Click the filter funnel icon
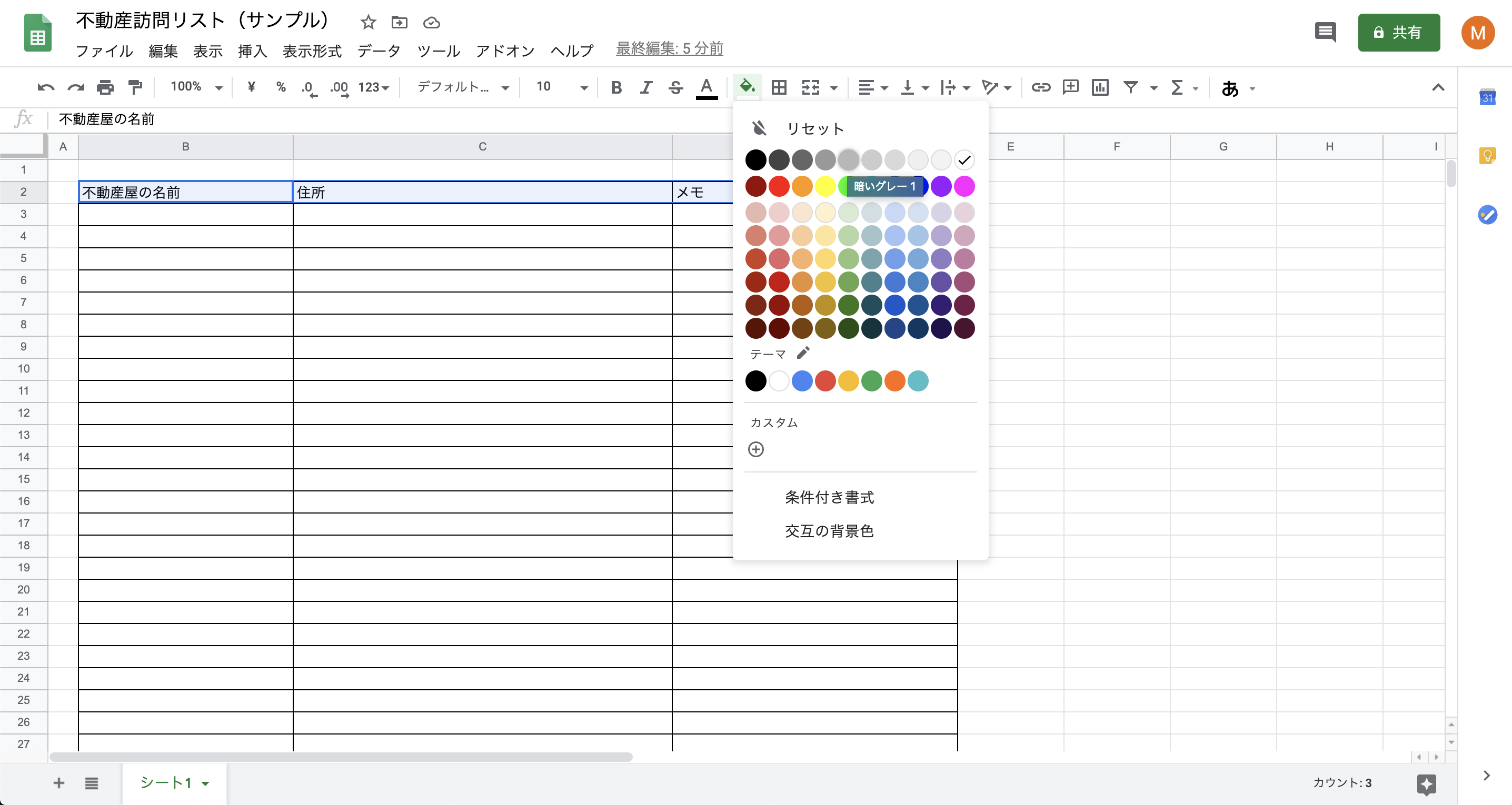 pyautogui.click(x=1130, y=87)
